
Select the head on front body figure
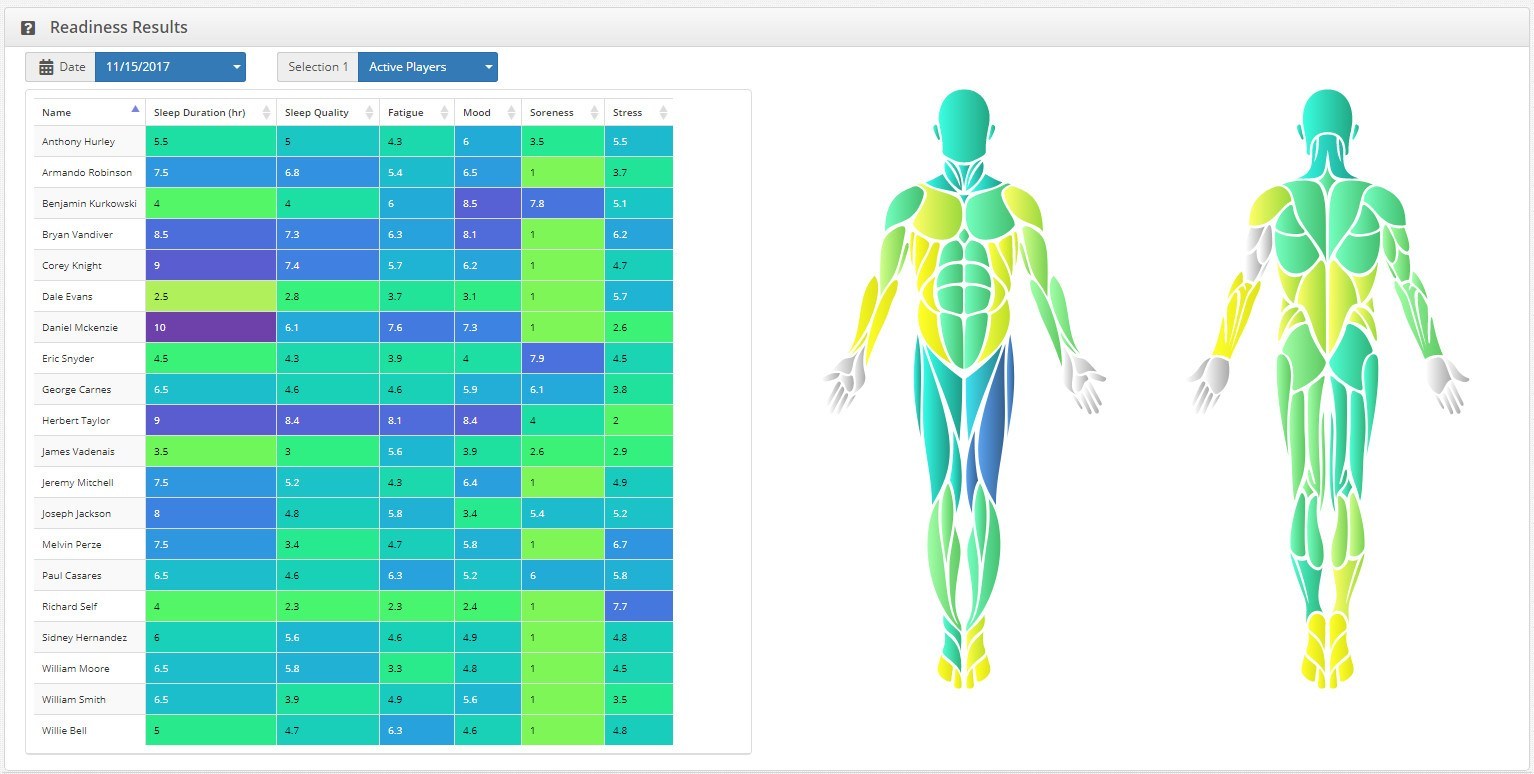click(x=964, y=120)
